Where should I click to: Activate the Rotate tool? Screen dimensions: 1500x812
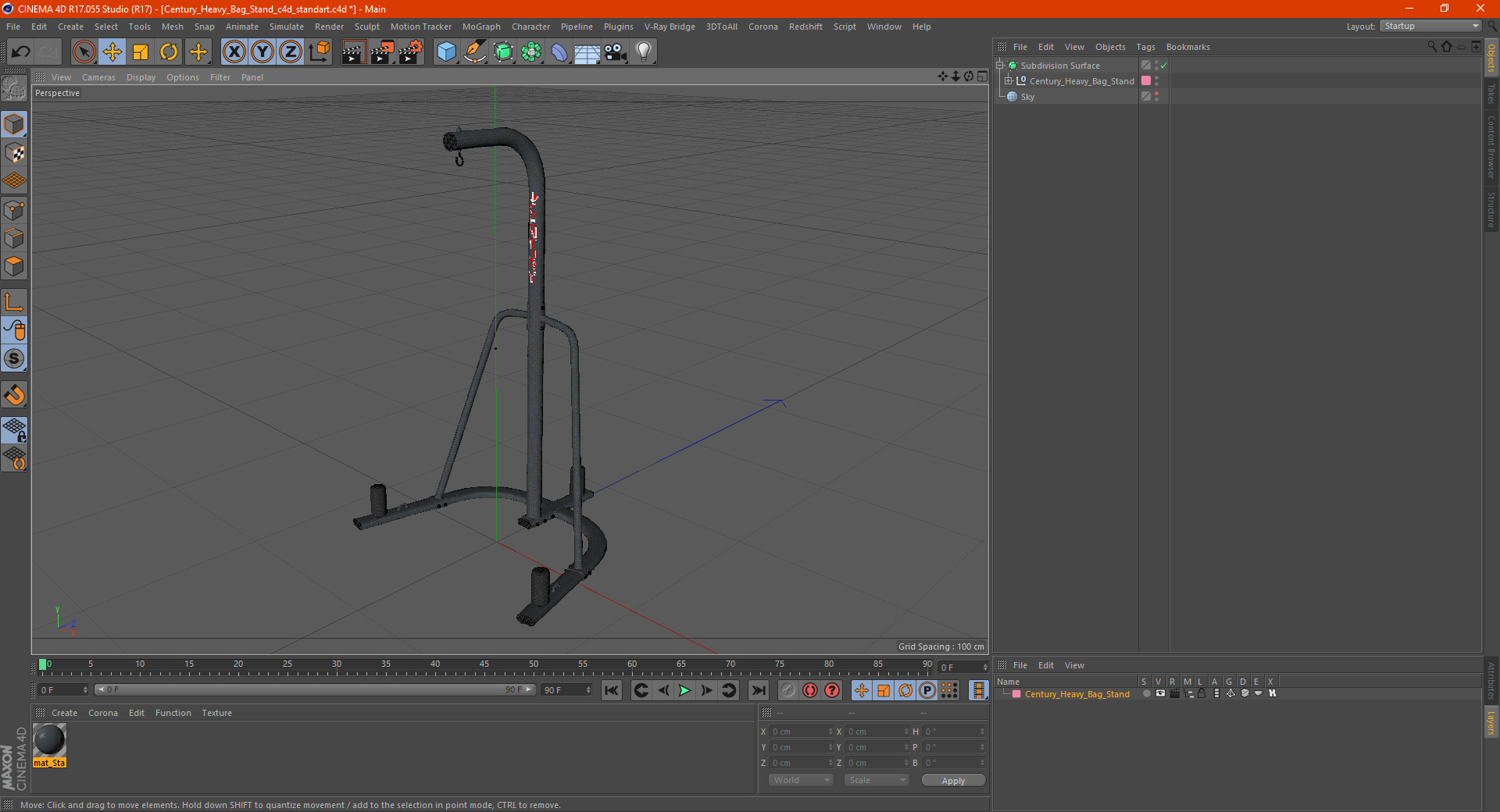click(169, 52)
